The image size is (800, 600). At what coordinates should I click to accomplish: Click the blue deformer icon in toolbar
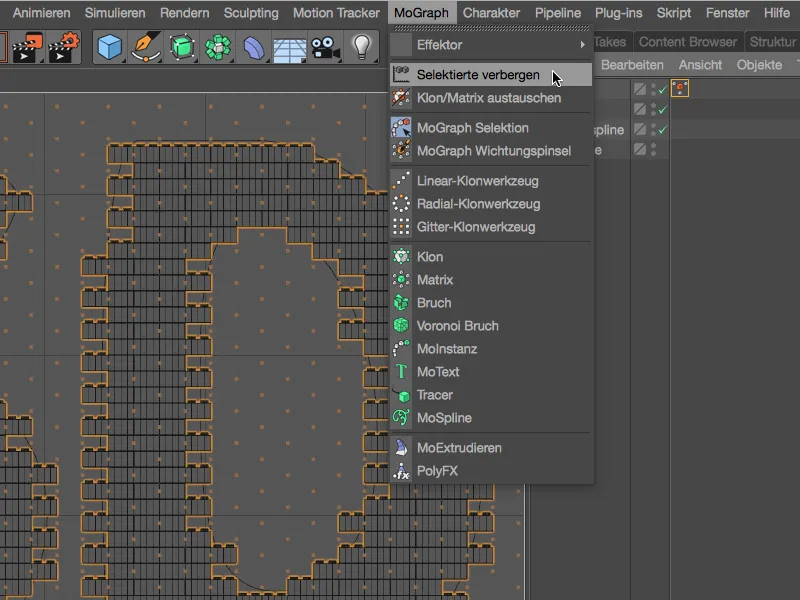tap(253, 47)
